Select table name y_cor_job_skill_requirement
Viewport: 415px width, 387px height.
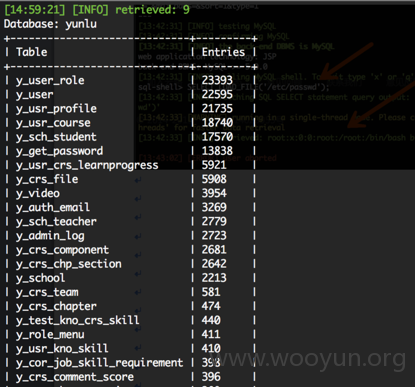click(x=99, y=363)
